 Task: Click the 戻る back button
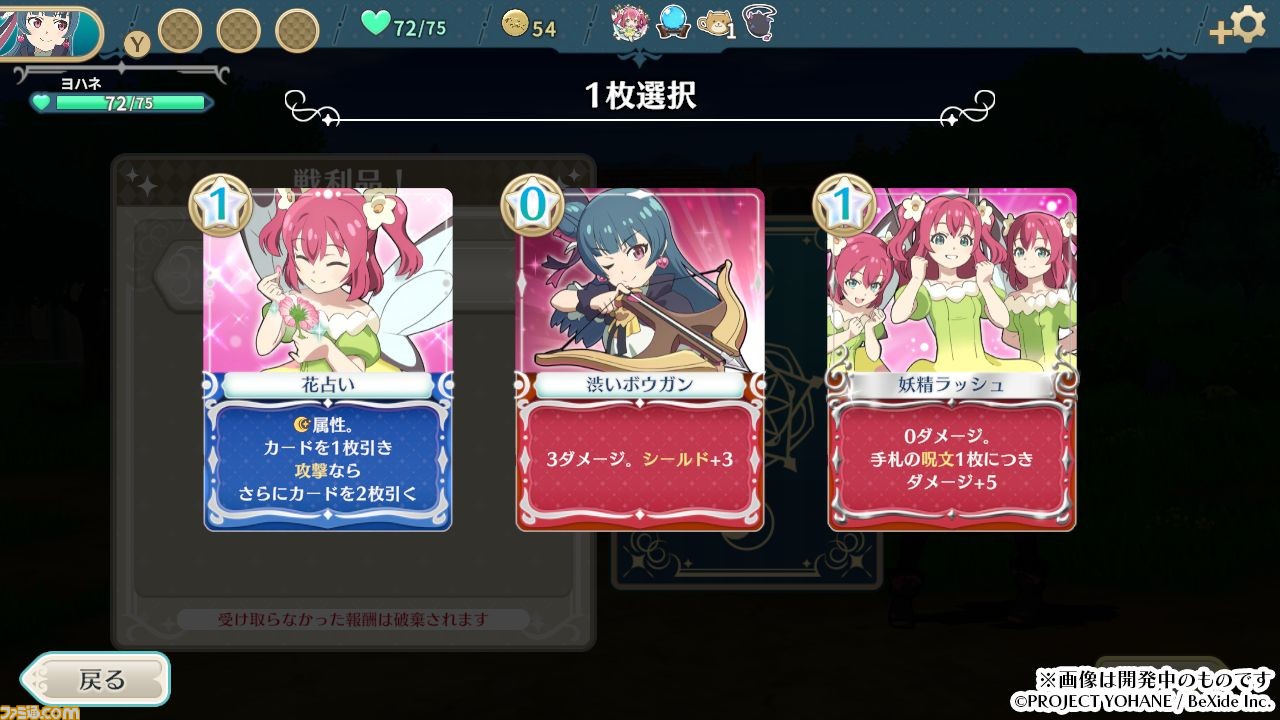pyautogui.click(x=96, y=679)
